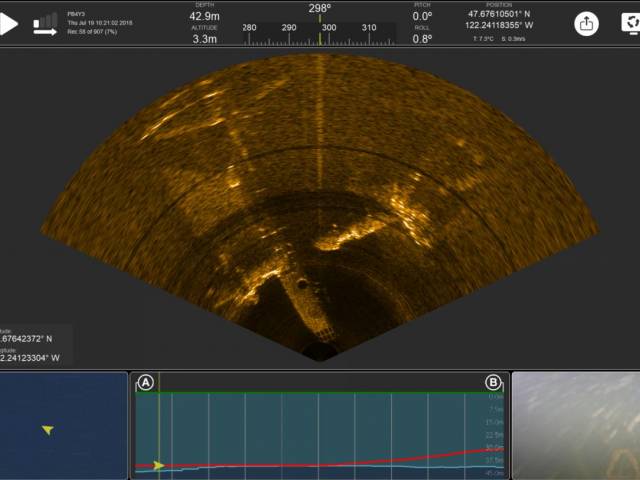
Task: Click the signal bars playback speed icon
Action: click(45, 23)
